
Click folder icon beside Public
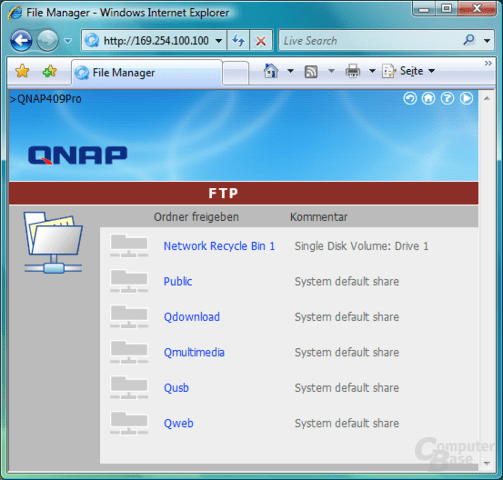pos(129,281)
